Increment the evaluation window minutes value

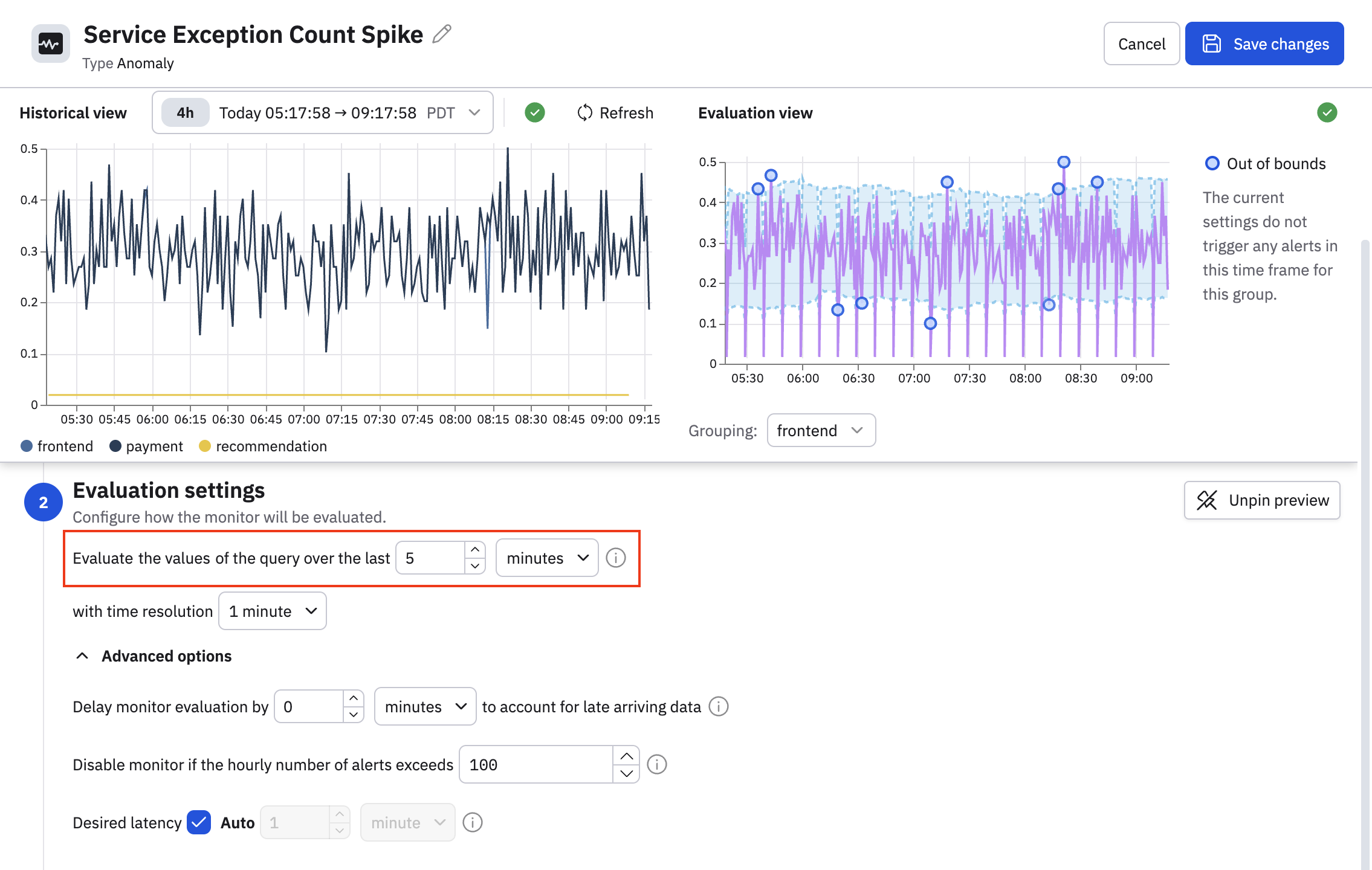click(x=475, y=549)
